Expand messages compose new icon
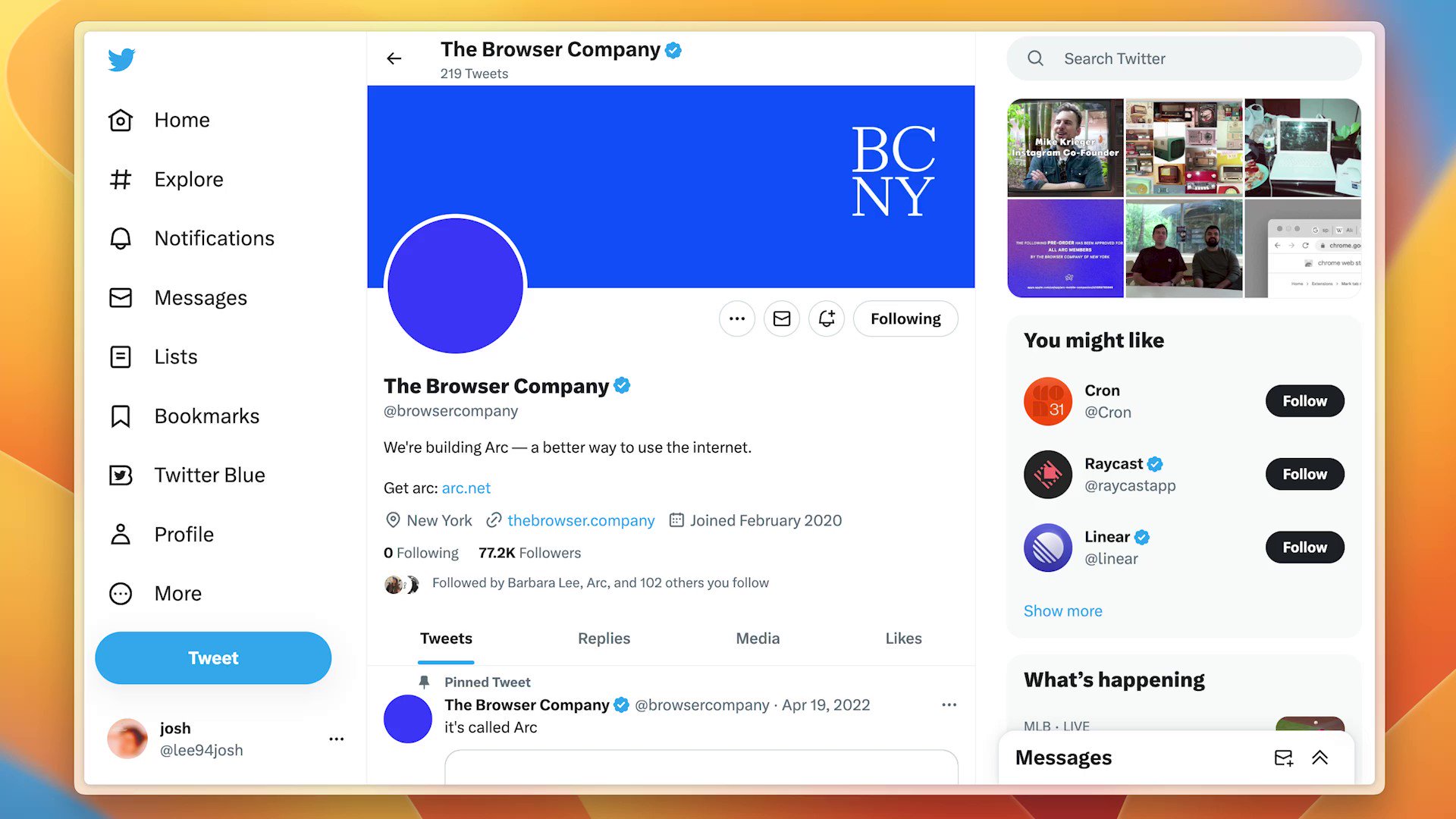Screen dimensions: 1456x819 pyautogui.click(x=1284, y=757)
